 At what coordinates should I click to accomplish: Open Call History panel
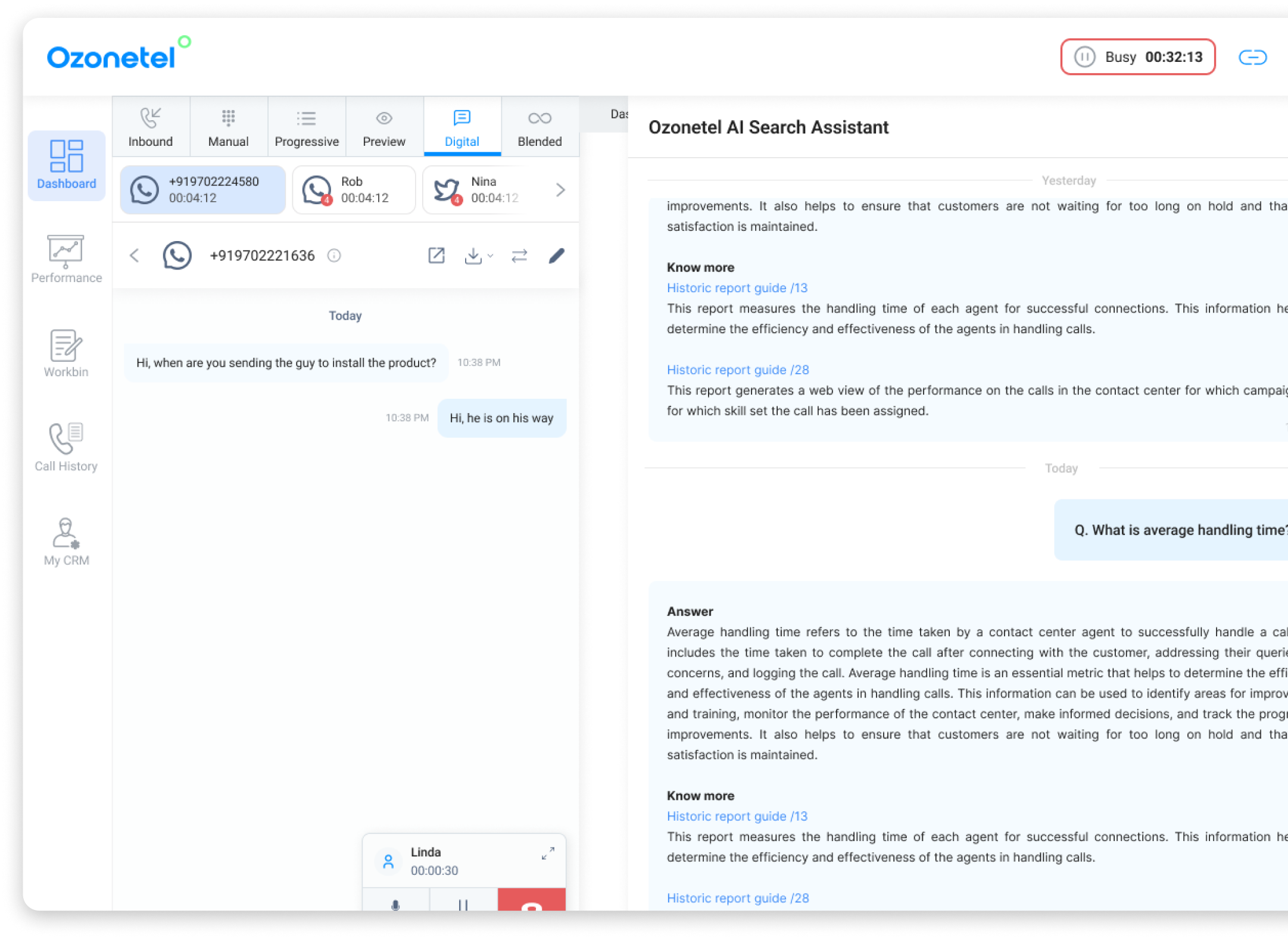click(64, 446)
